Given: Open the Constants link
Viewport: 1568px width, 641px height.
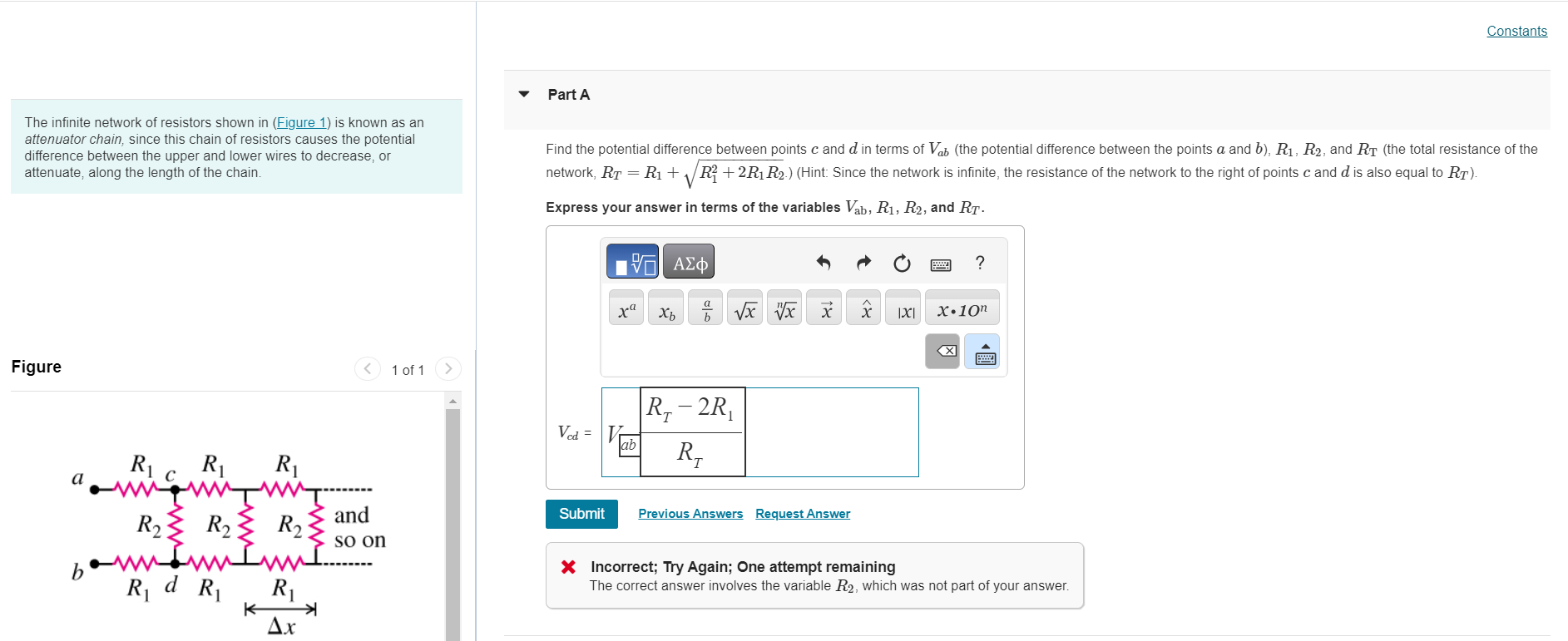Looking at the screenshot, I should [1516, 31].
